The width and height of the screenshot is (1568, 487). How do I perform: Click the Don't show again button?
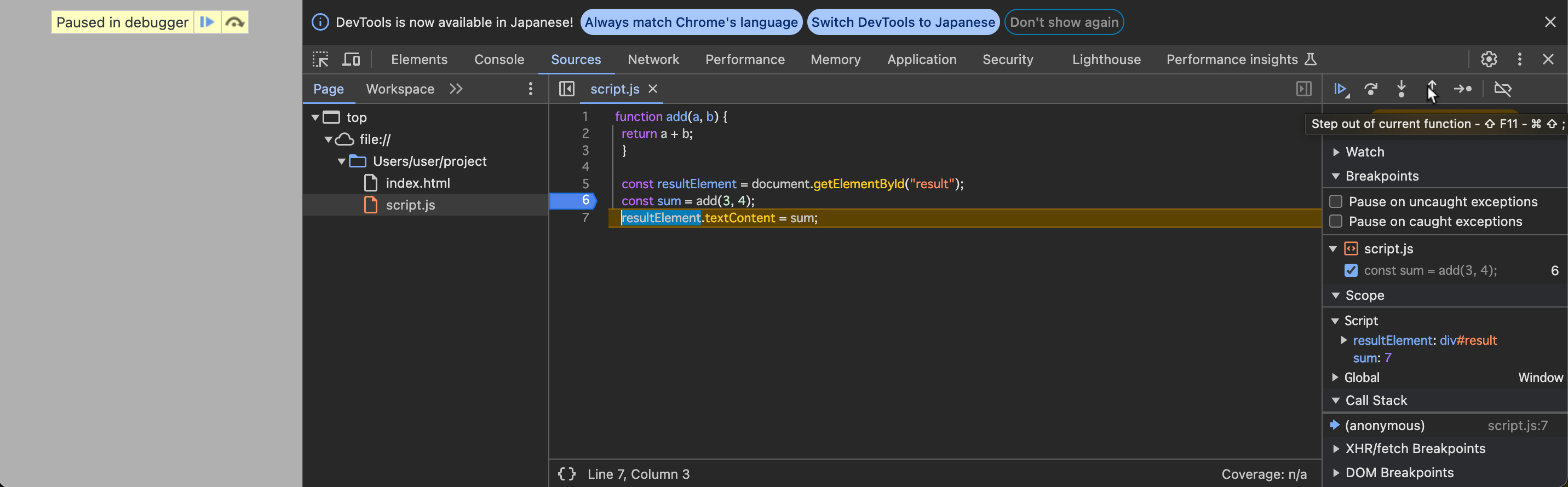(x=1064, y=22)
